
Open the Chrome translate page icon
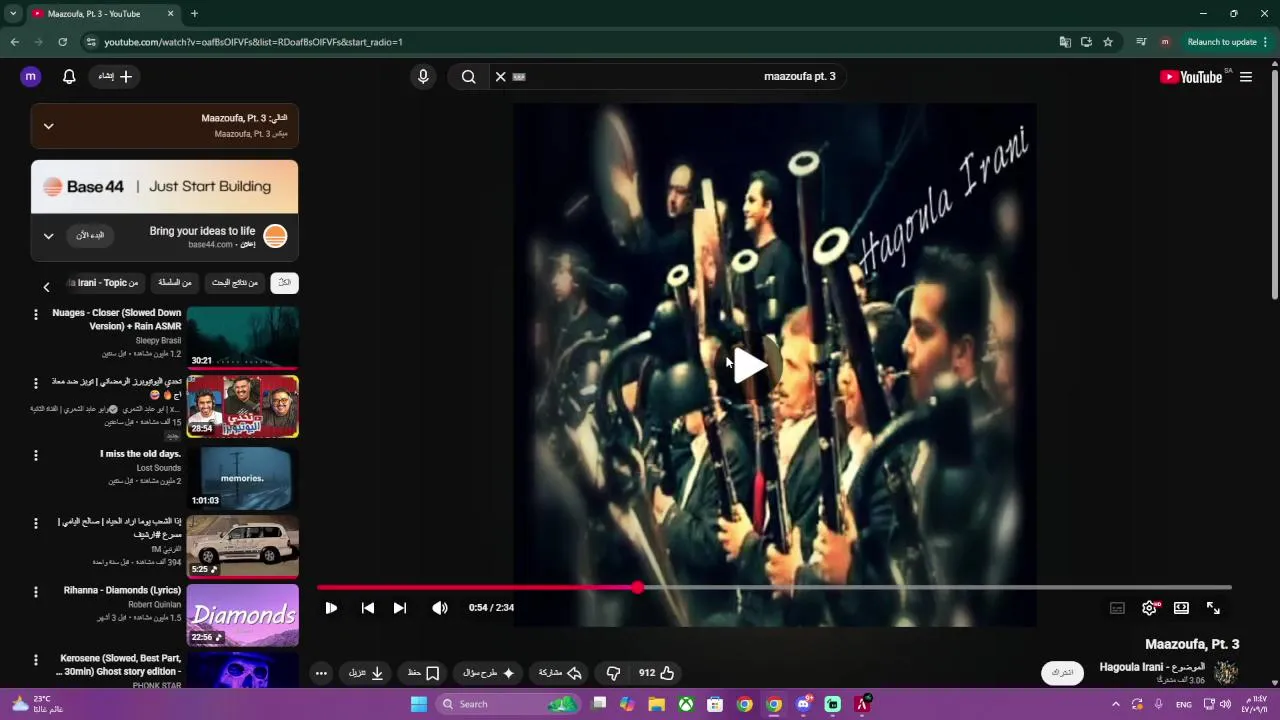[x=1065, y=42]
